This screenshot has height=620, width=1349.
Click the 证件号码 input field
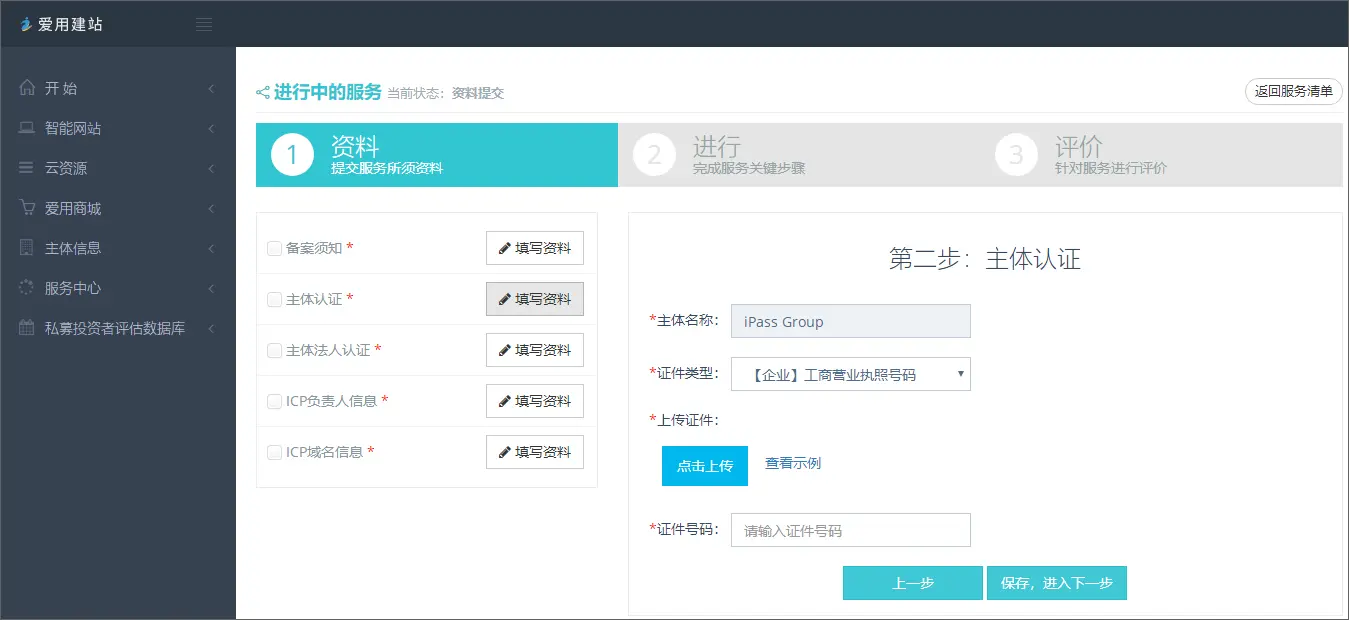[x=850, y=530]
